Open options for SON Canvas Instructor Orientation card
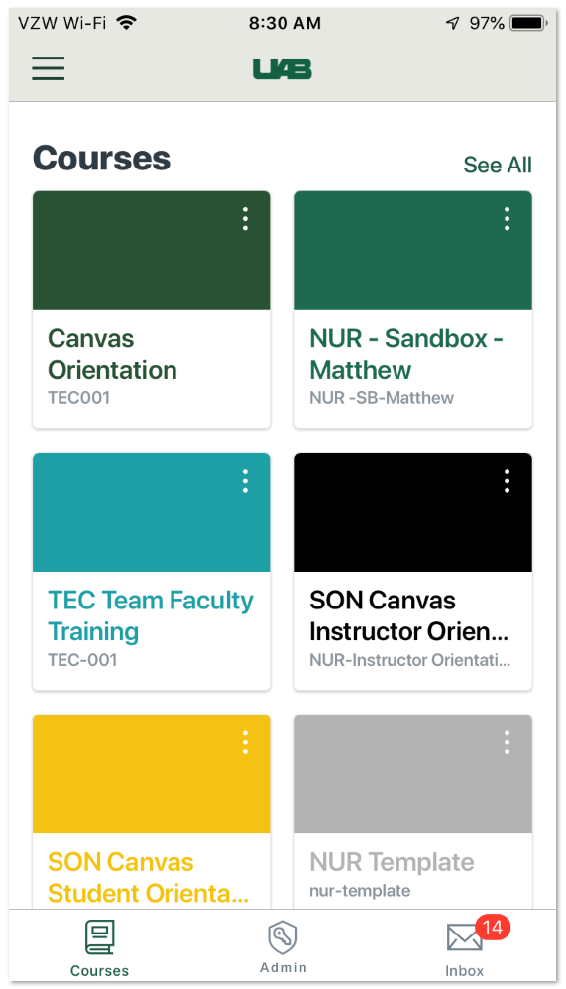Image resolution: width=566 pixels, height=989 pixels. click(x=507, y=481)
